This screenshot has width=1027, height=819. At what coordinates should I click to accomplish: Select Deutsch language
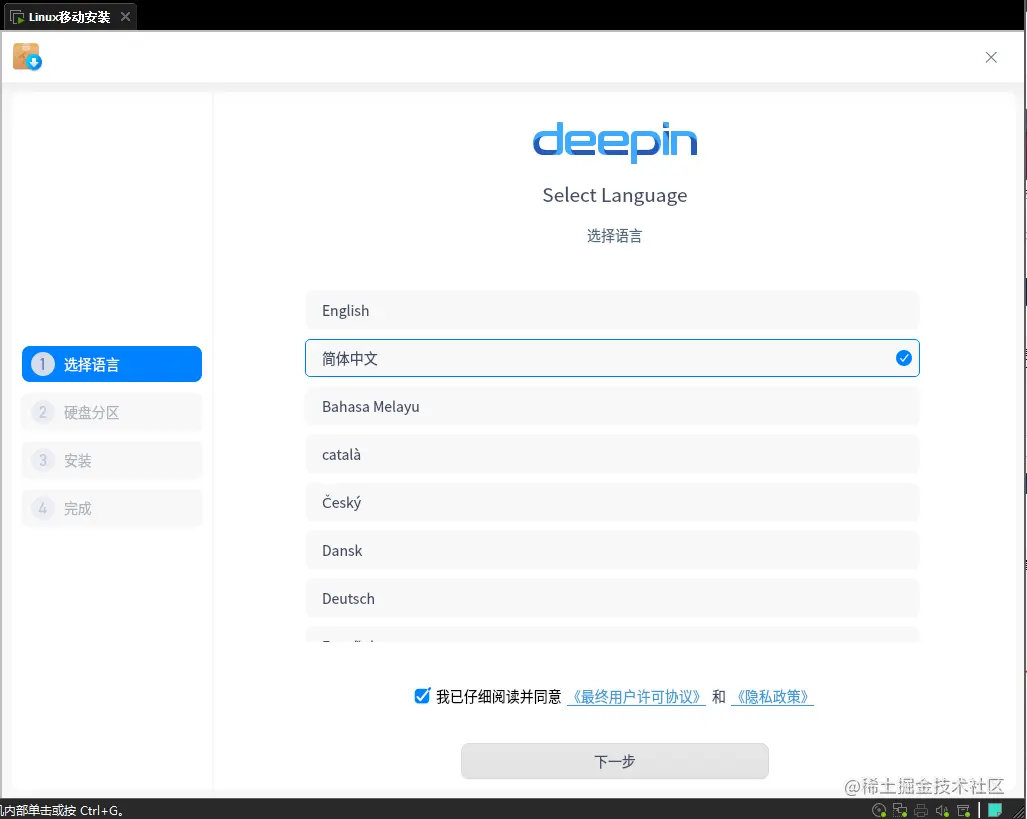612,598
